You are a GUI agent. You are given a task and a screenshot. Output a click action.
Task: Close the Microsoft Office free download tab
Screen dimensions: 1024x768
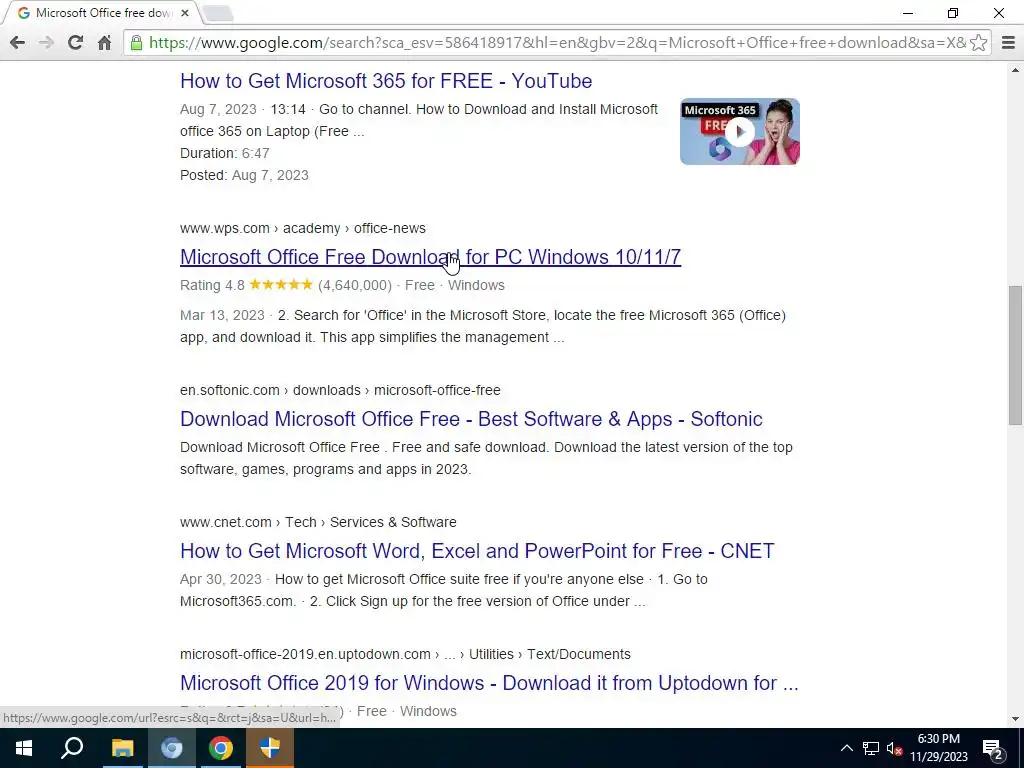(185, 13)
